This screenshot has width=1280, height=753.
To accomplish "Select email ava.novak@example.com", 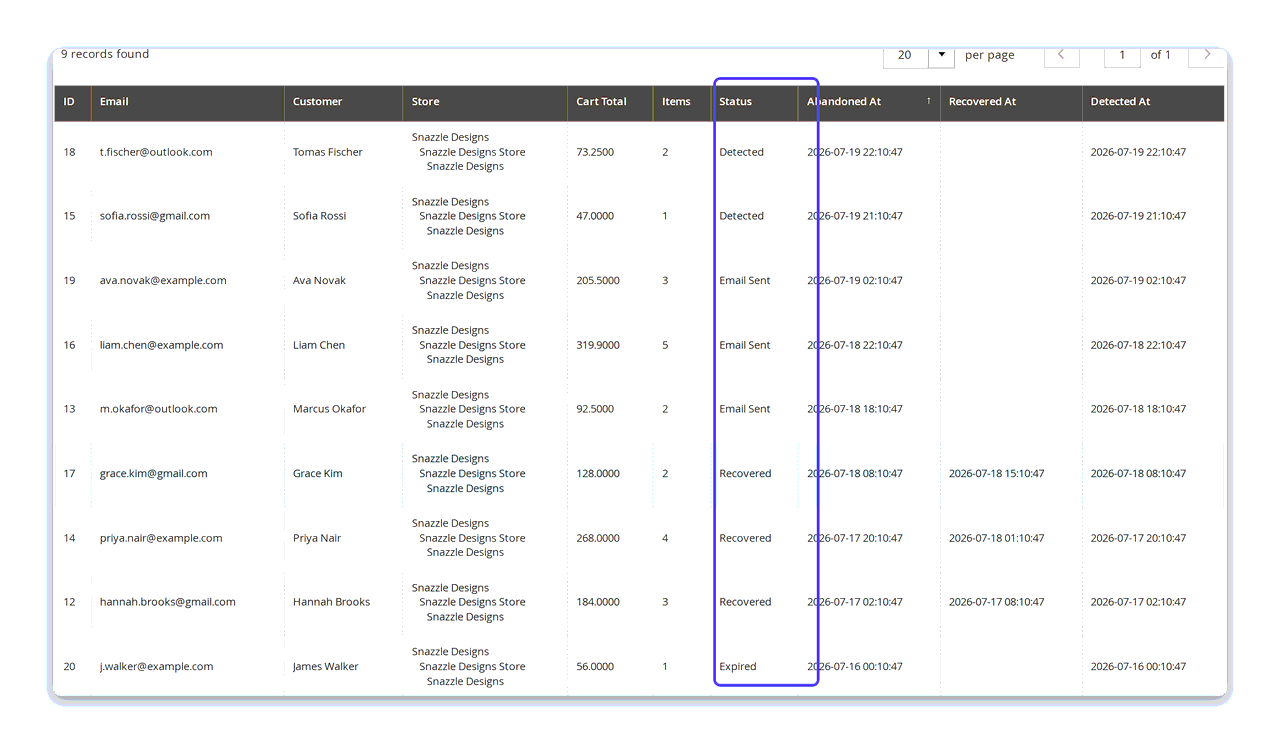I will tap(163, 281).
